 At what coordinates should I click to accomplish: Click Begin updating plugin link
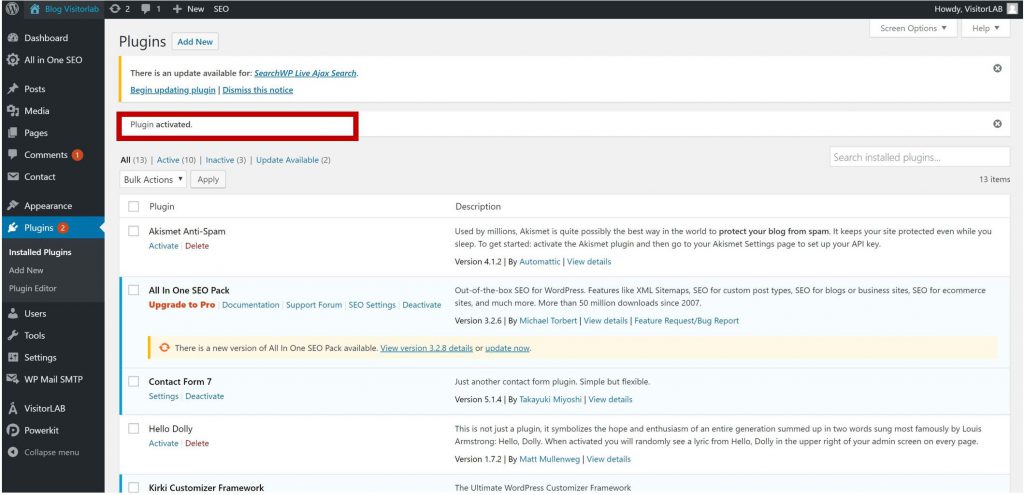pyautogui.click(x=173, y=90)
